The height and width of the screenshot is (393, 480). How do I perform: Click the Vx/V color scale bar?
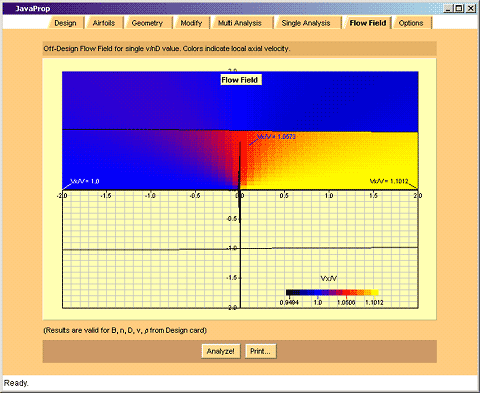tap(332, 293)
